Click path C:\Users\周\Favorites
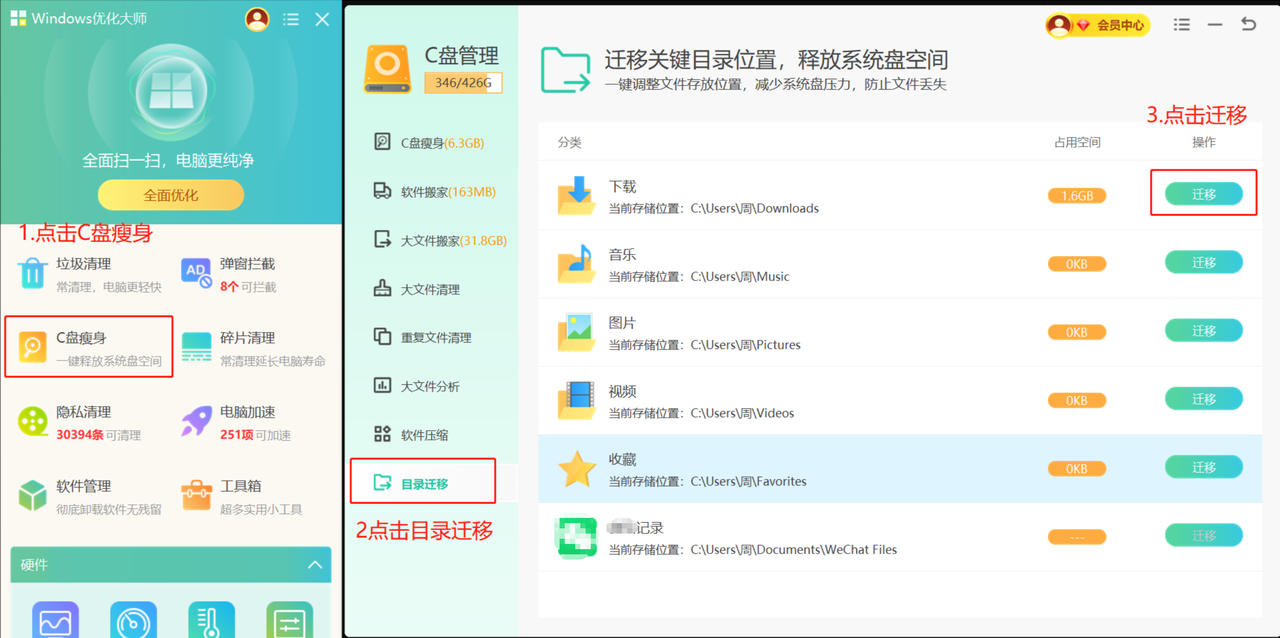The image size is (1280, 638). 749,480
